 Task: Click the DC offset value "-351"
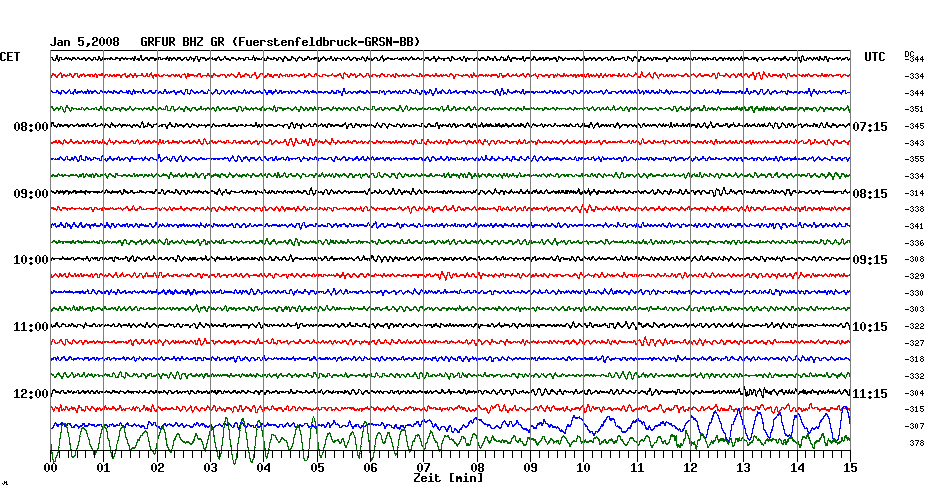(915, 110)
